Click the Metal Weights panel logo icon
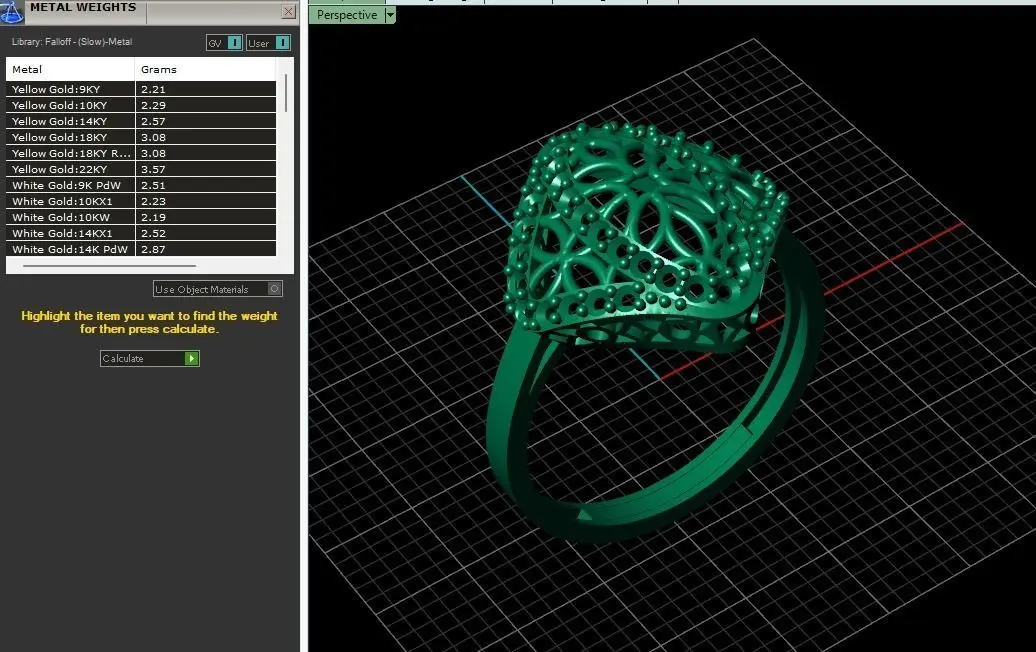Viewport: 1036px width, 652px height. [11, 11]
